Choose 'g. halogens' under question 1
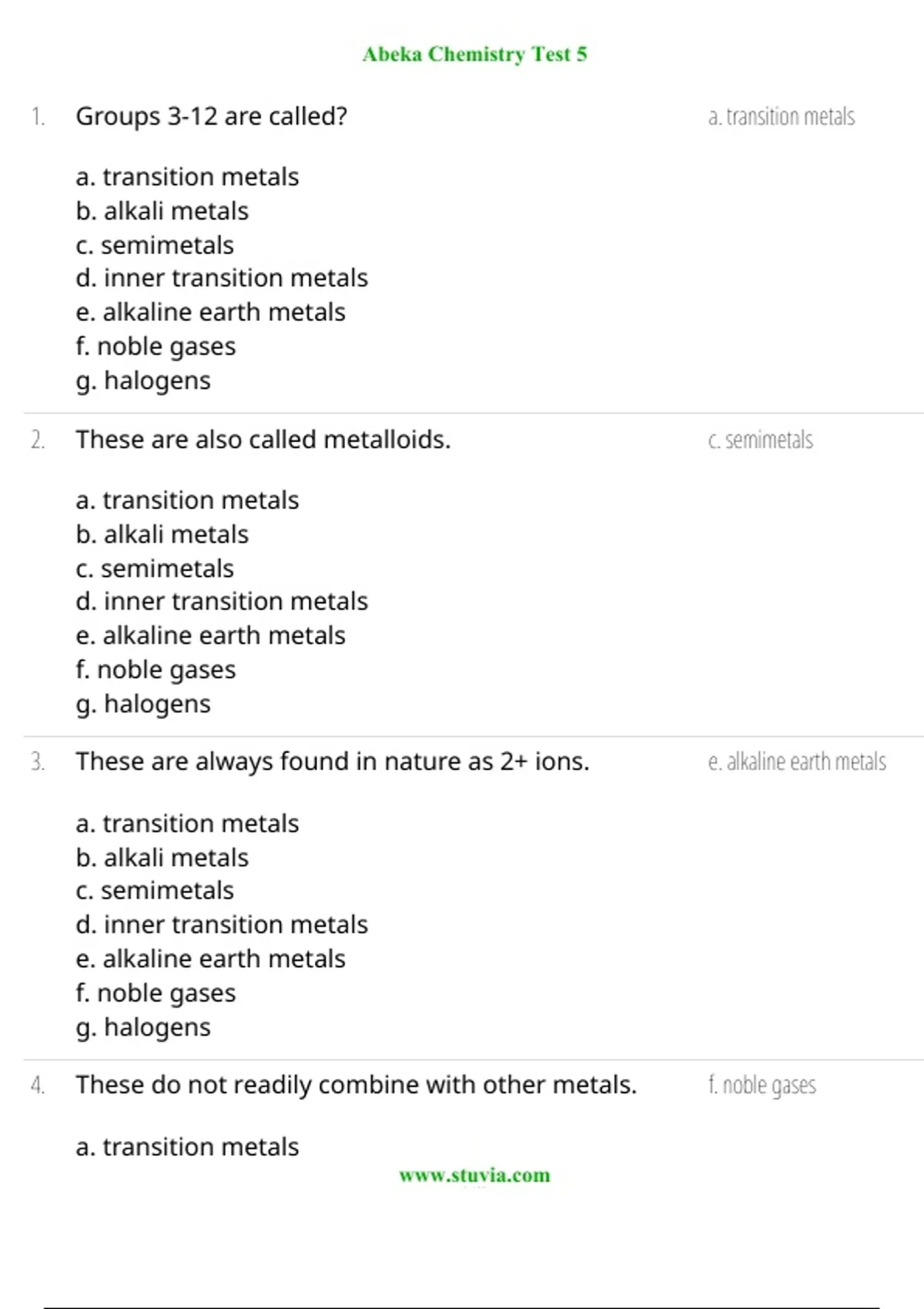 coord(143,381)
